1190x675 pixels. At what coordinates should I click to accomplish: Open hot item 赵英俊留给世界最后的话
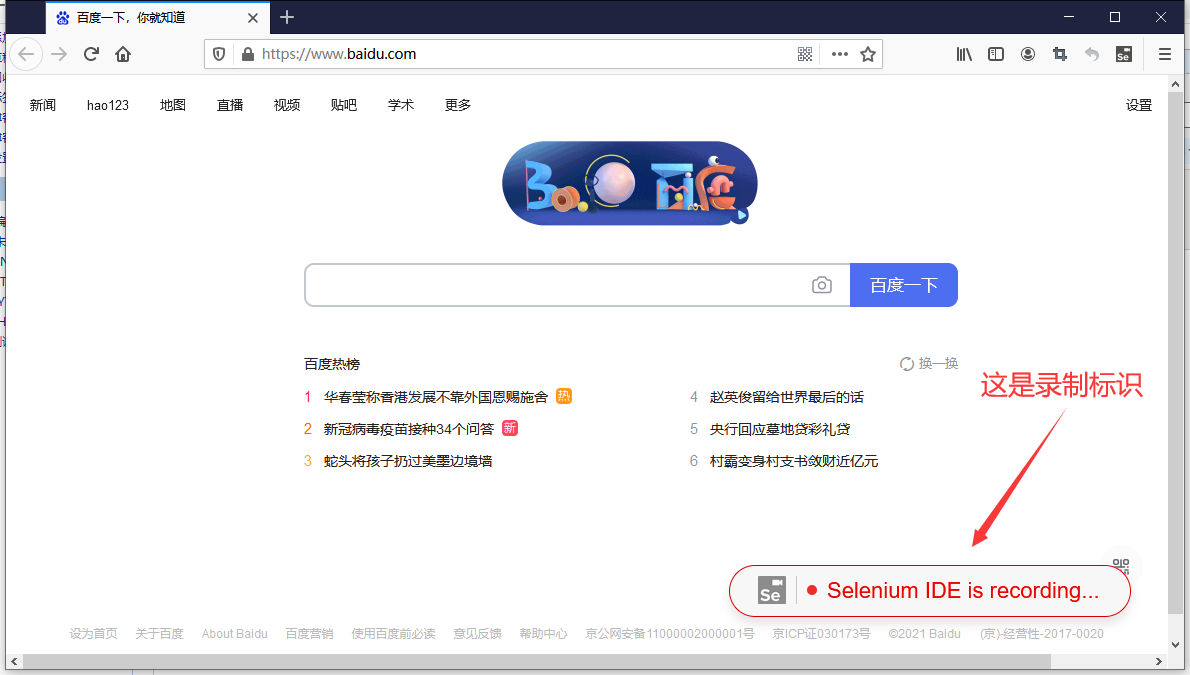[x=786, y=396]
